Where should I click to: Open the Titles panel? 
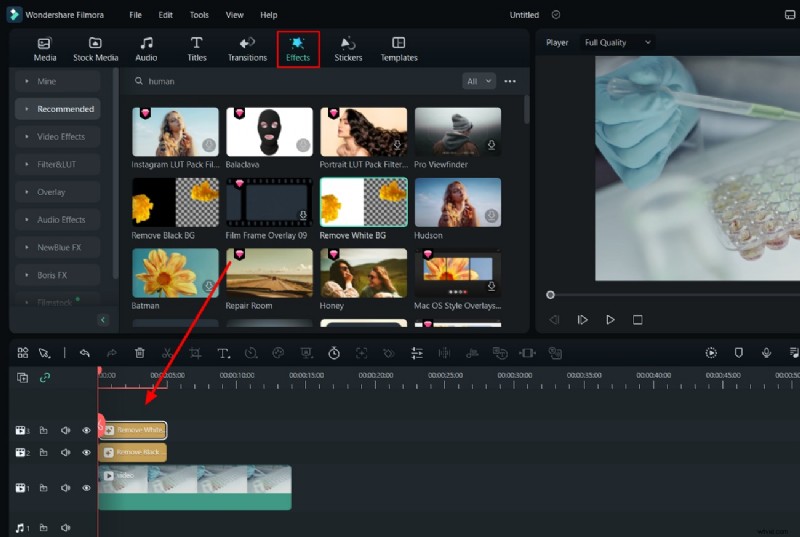click(196, 49)
